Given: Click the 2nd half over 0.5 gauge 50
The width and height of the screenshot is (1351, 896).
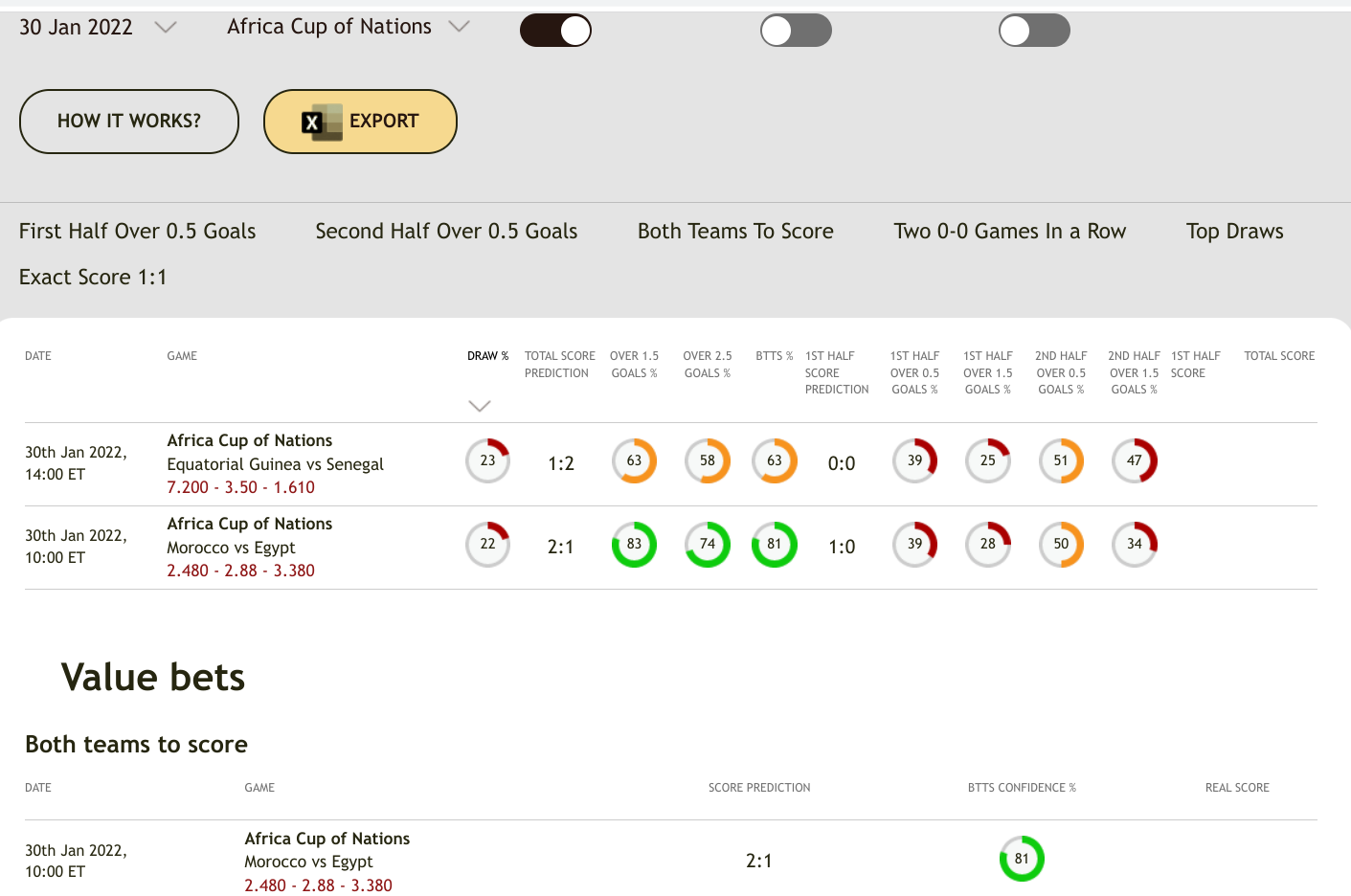Looking at the screenshot, I should pos(1061,544).
